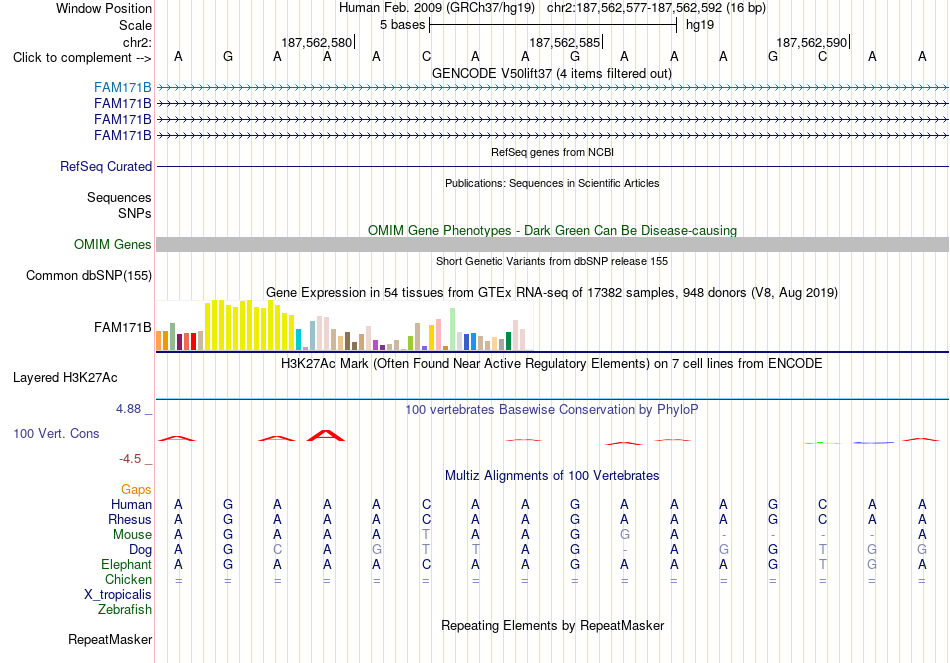Screen dimensions: 950x663
Task: Click 'Multiz Alignments of 100 Vertebrates' title
Action: click(552, 476)
